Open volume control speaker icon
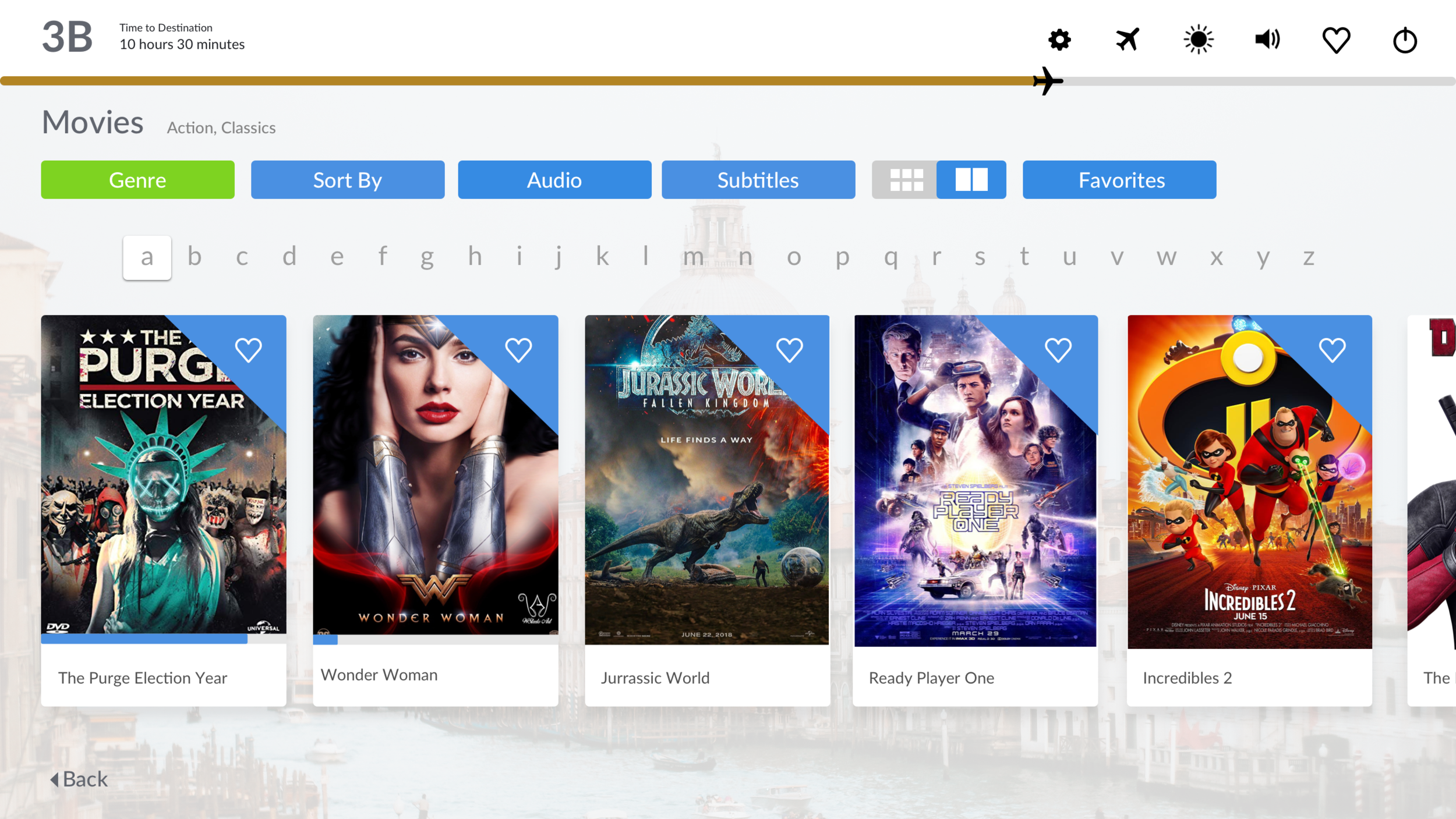 (1267, 40)
